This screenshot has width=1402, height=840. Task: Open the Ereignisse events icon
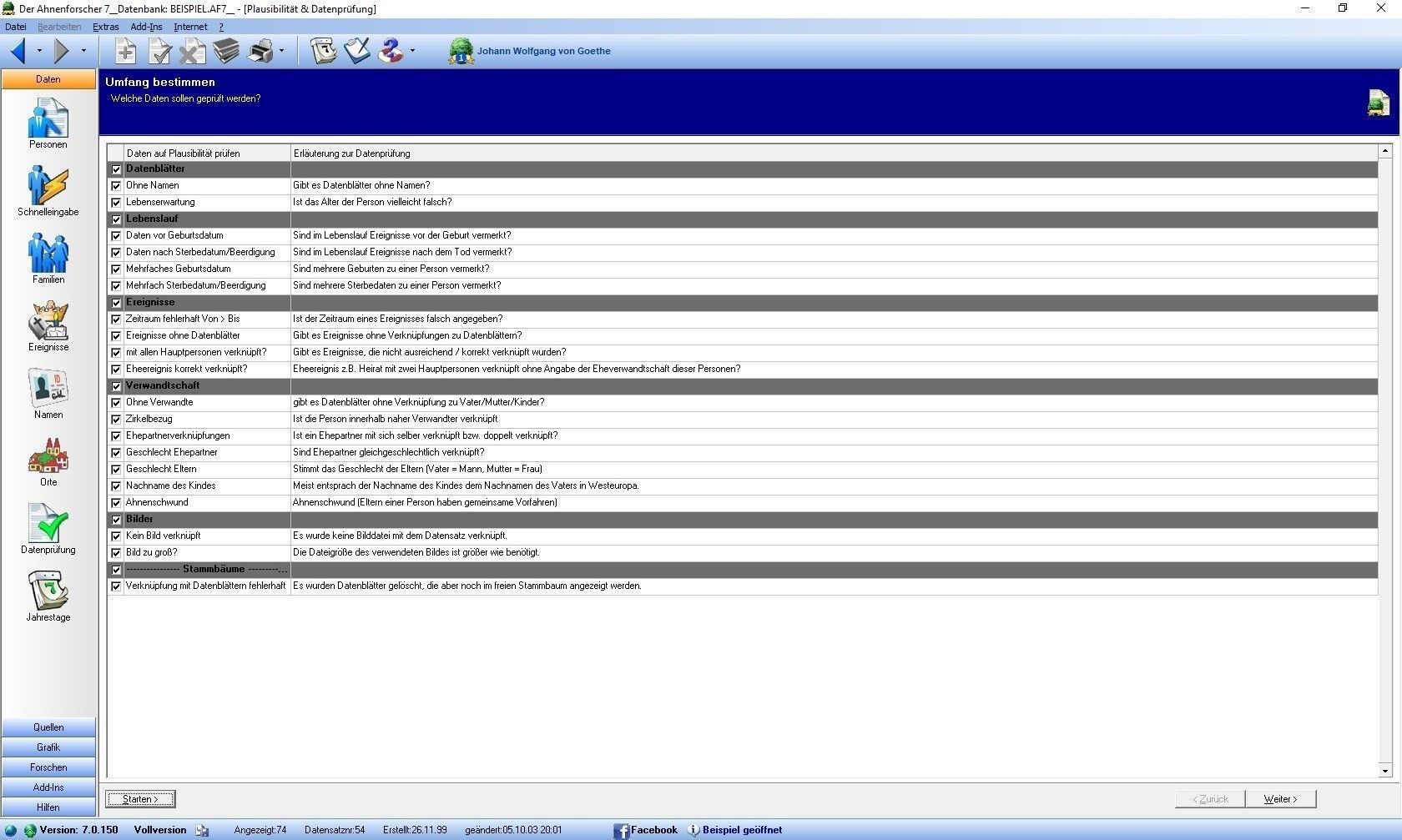point(48,321)
